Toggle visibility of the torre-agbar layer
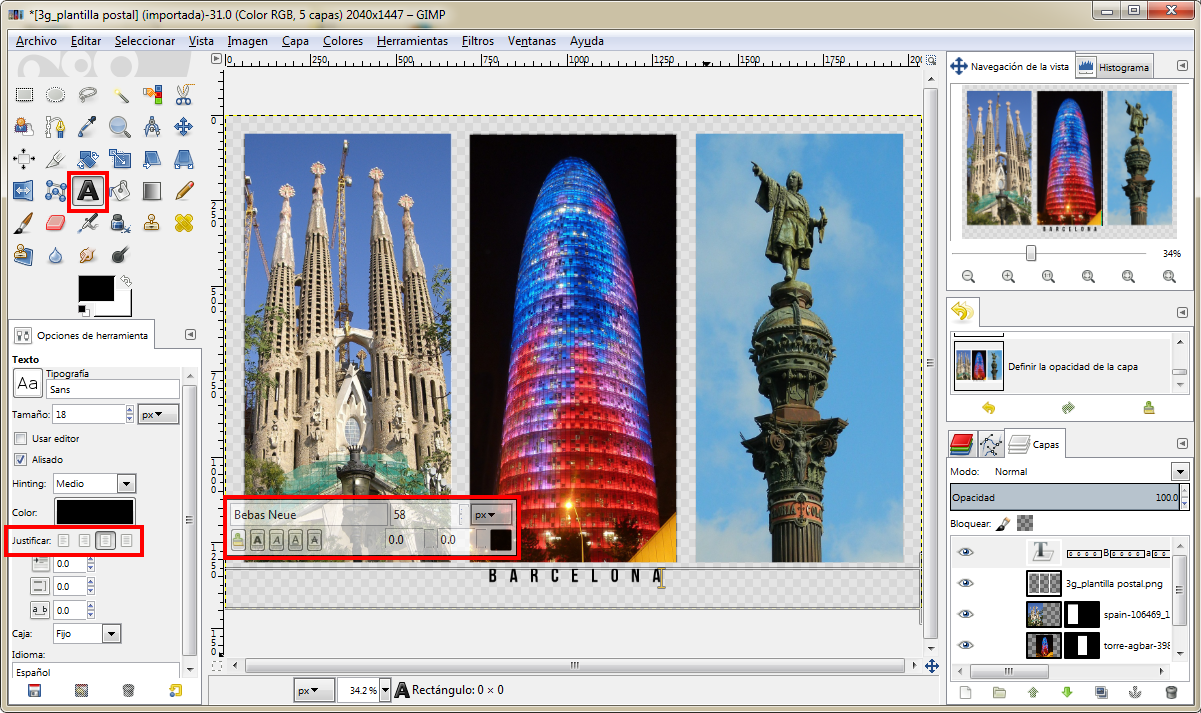Viewport: 1201px width, 713px height. point(965,645)
